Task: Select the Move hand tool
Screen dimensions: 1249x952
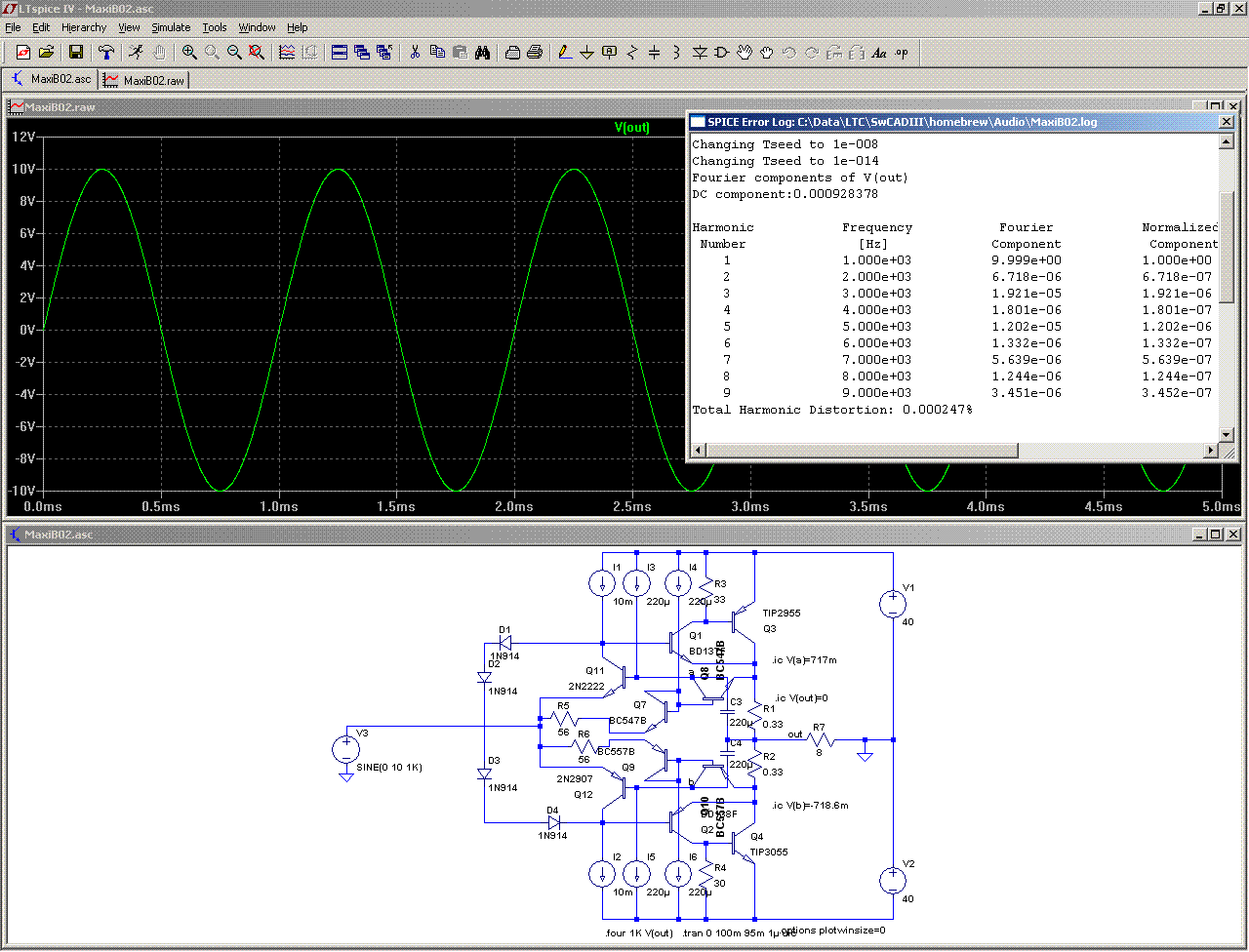Action: point(745,53)
